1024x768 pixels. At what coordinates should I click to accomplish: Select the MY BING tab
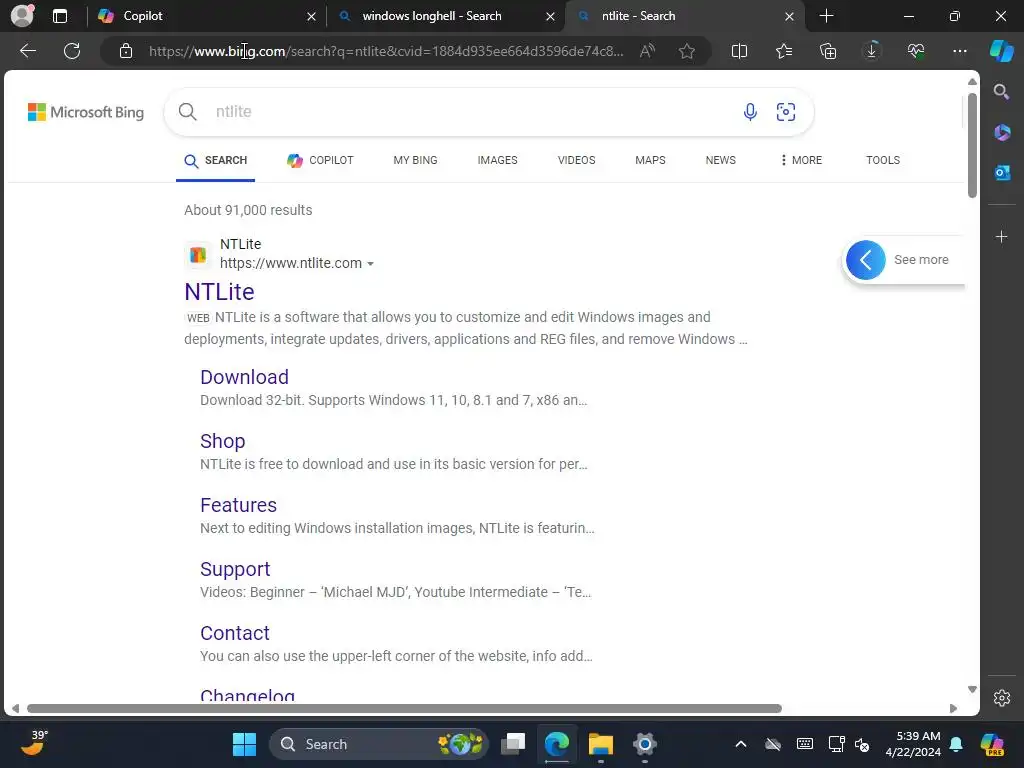(x=415, y=160)
